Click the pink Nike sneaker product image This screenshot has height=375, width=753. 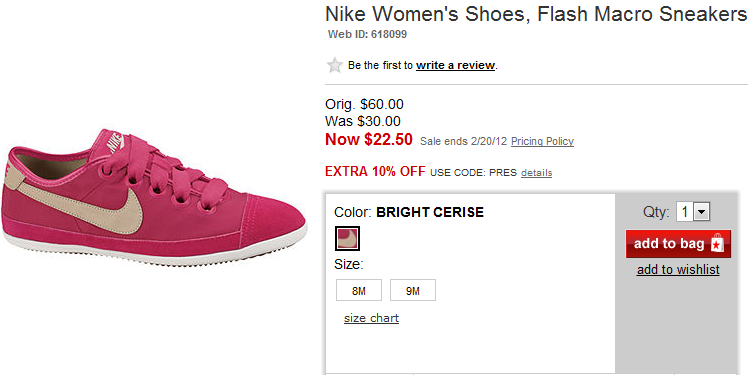(154, 197)
